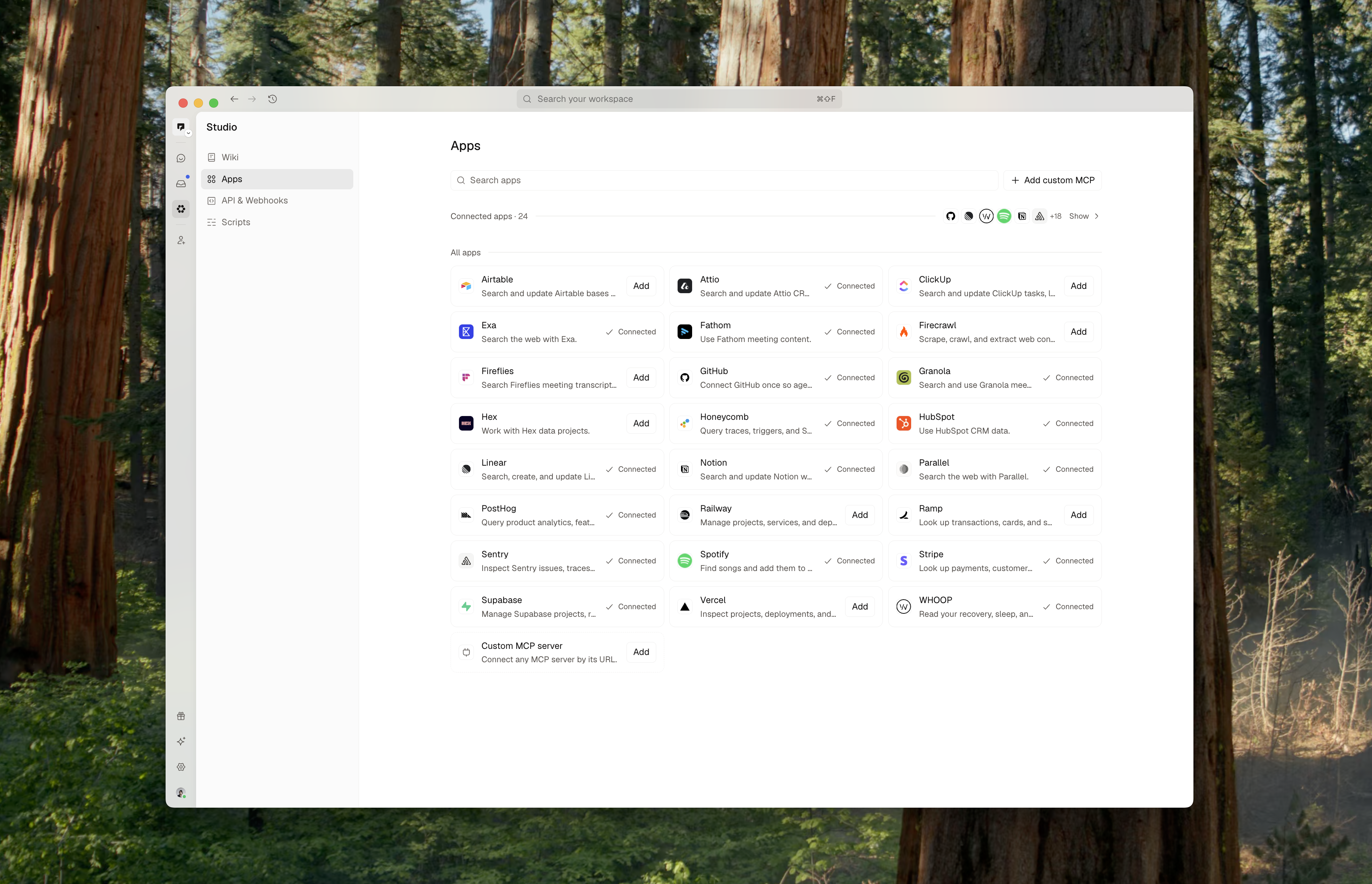The height and width of the screenshot is (884, 1372).
Task: Add the Firecrawl app
Action: click(1078, 332)
